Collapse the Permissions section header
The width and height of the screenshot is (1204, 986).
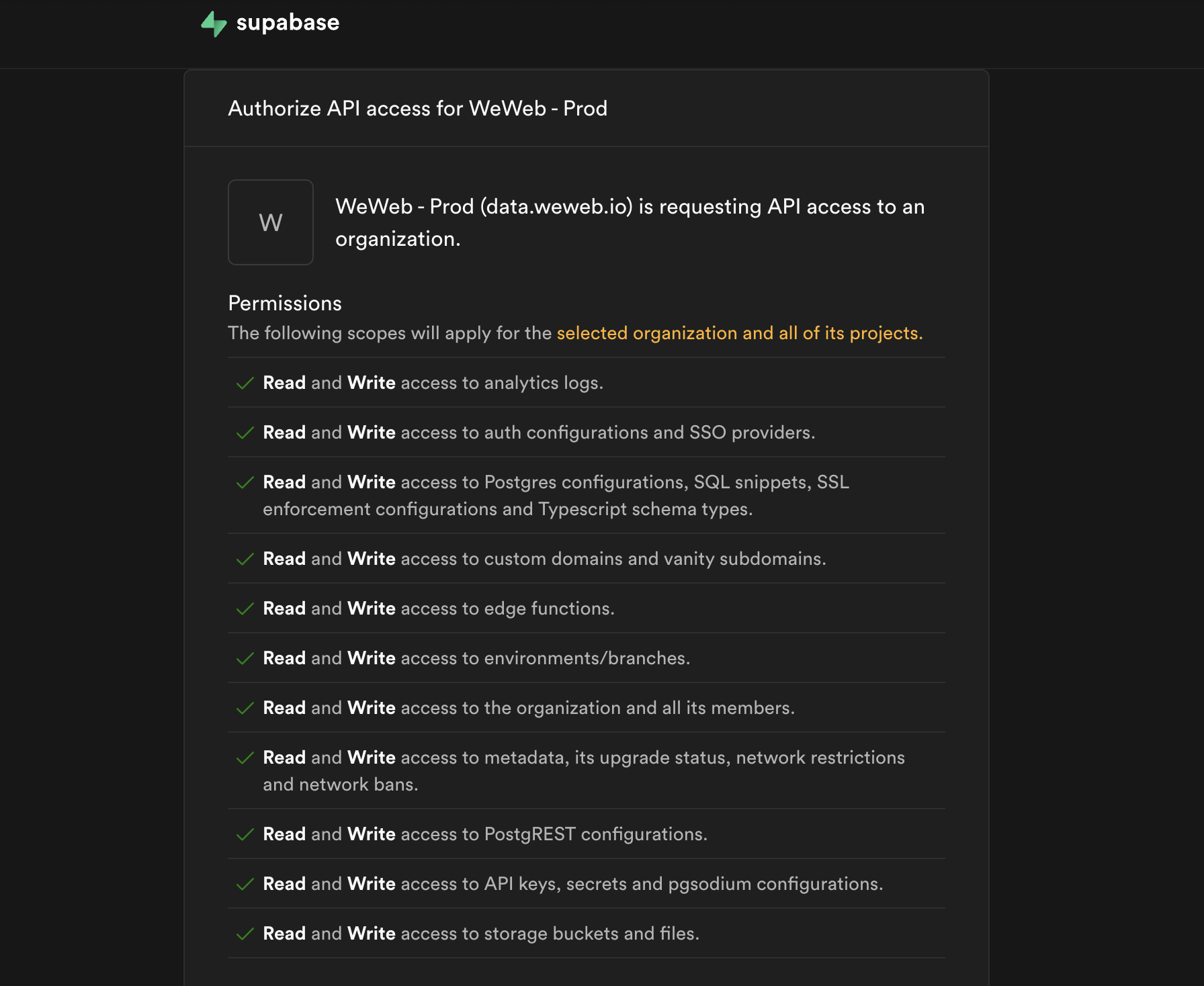tap(284, 303)
